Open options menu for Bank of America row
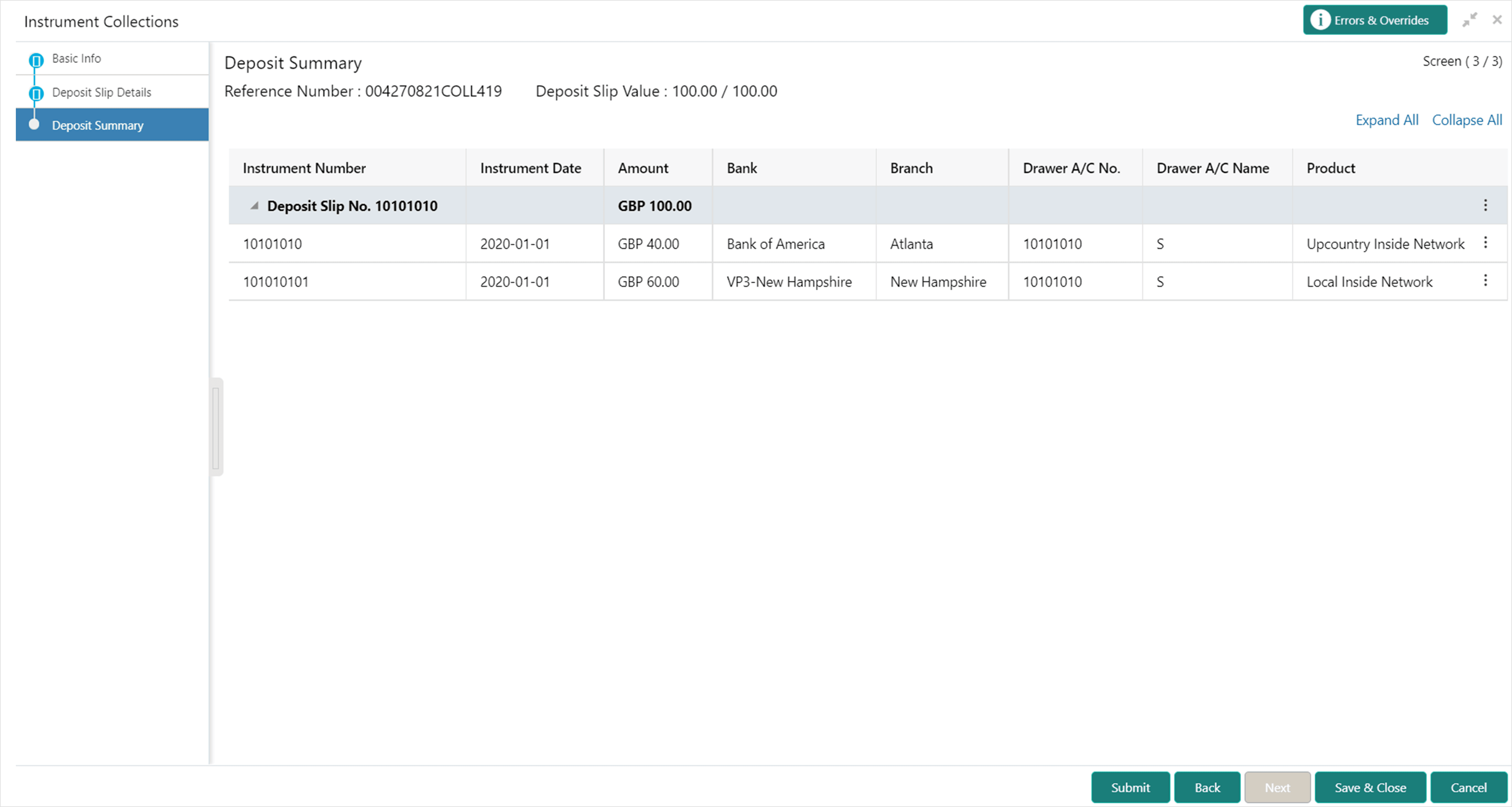The image size is (1512, 807). click(x=1485, y=243)
